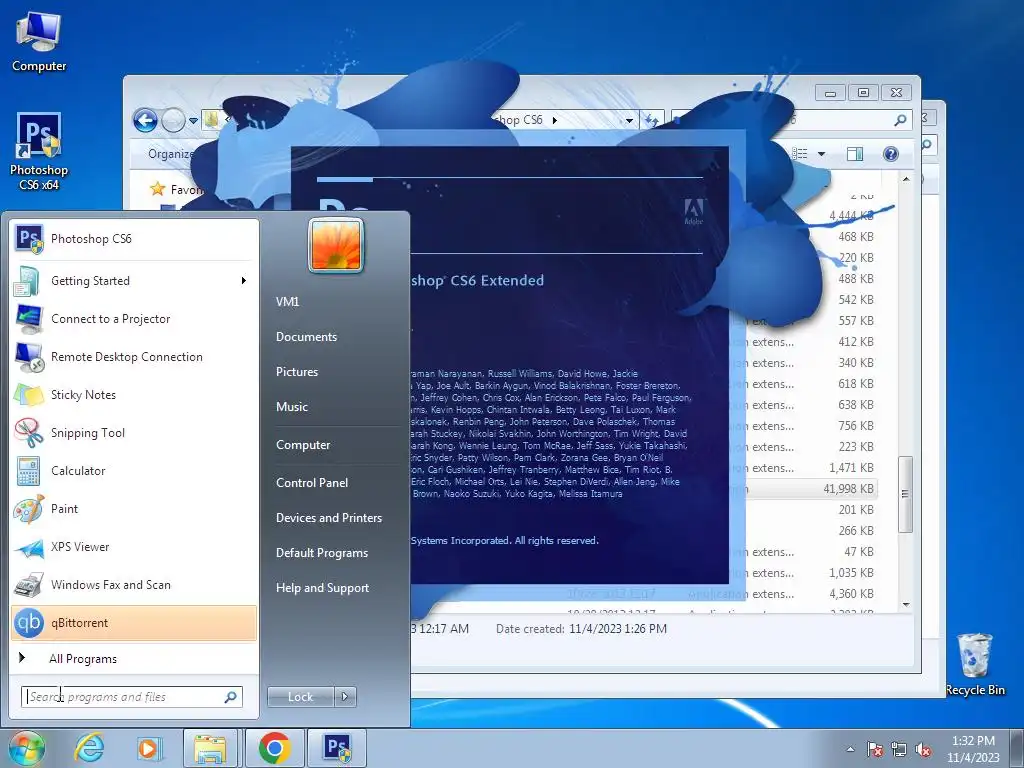
Task: Open the Snipping Tool
Action: [x=134, y=432]
